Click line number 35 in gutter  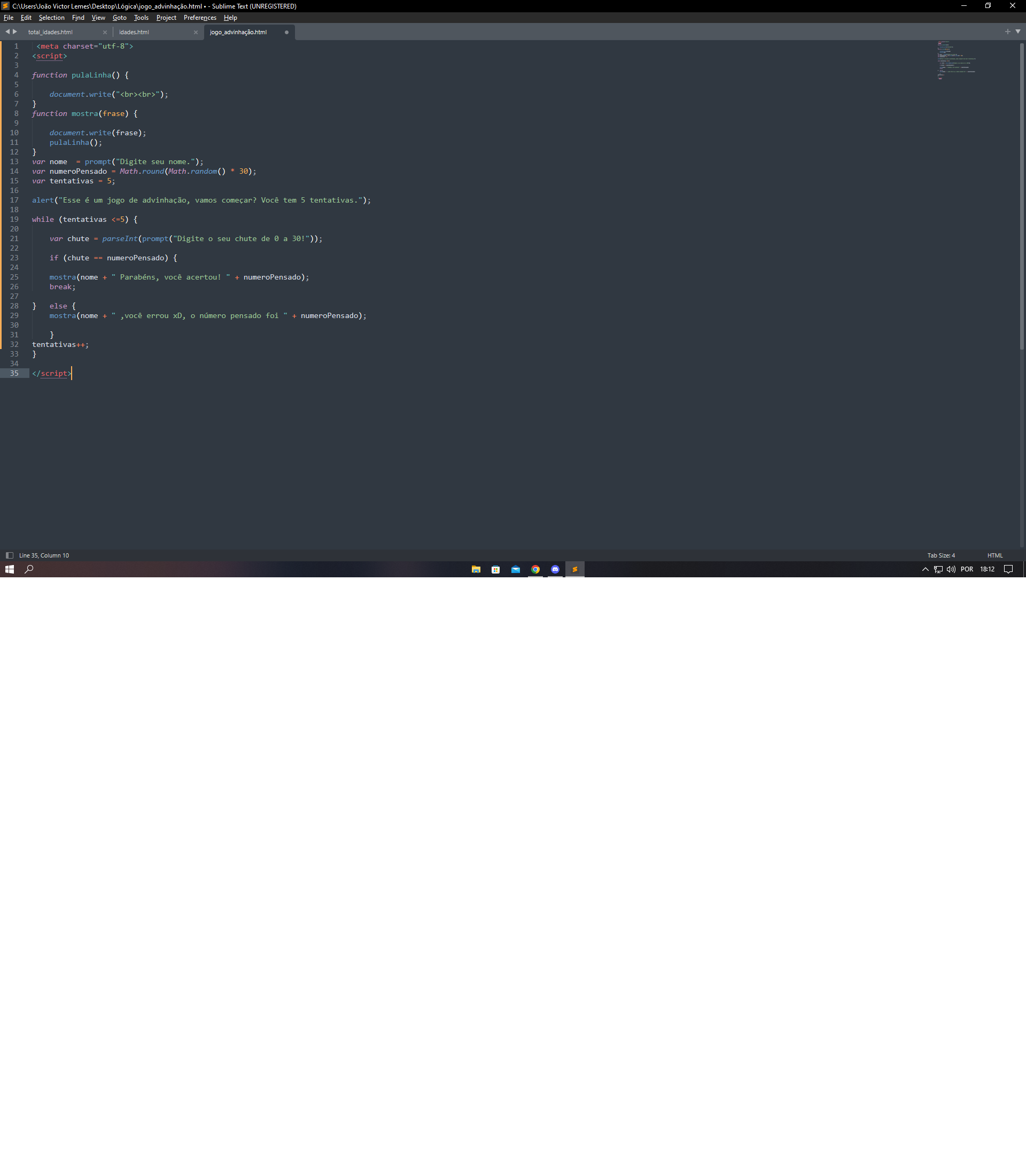(x=14, y=373)
